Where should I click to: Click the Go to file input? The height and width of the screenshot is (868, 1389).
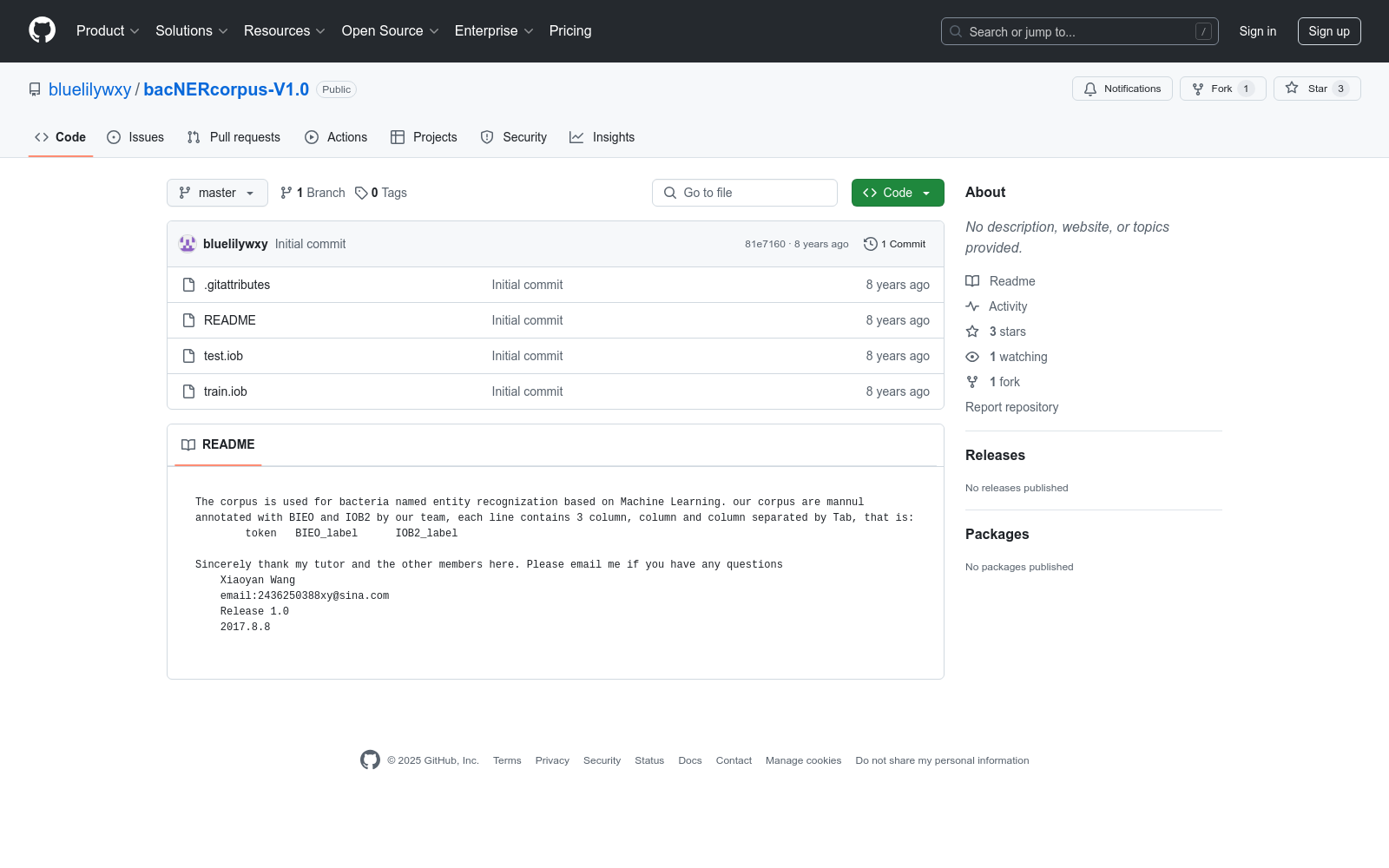pos(745,193)
